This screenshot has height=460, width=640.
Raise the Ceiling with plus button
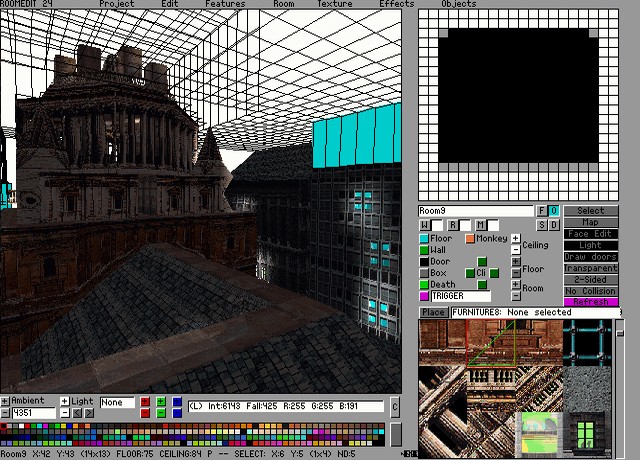click(516, 239)
